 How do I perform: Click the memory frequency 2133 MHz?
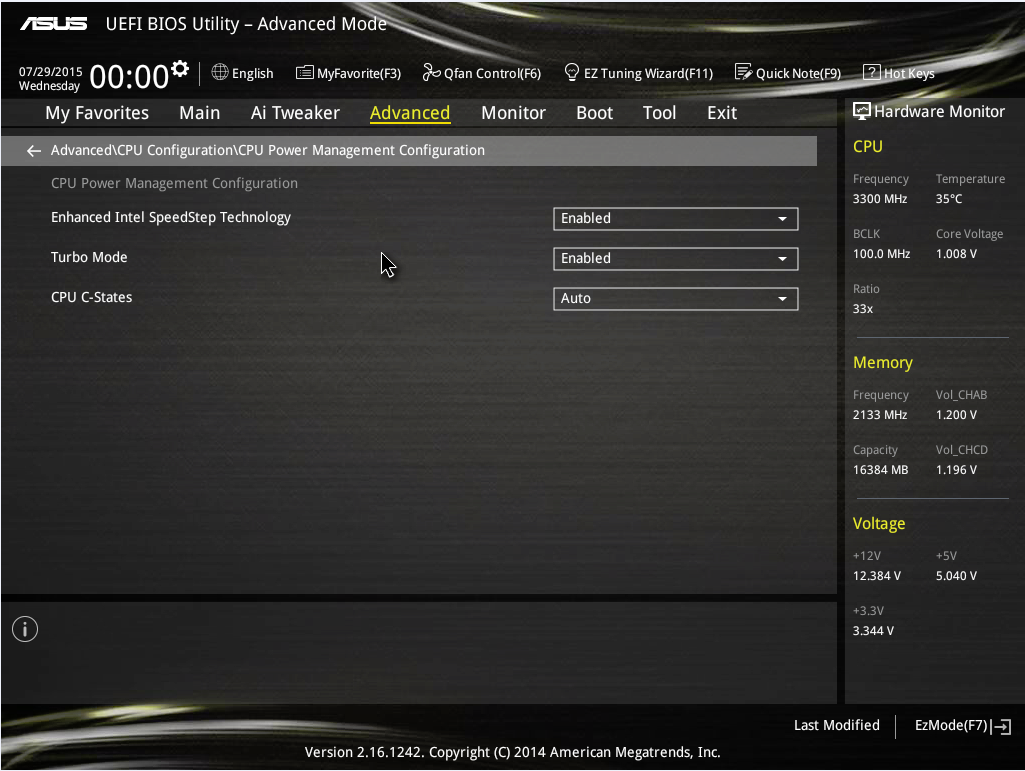click(880, 415)
